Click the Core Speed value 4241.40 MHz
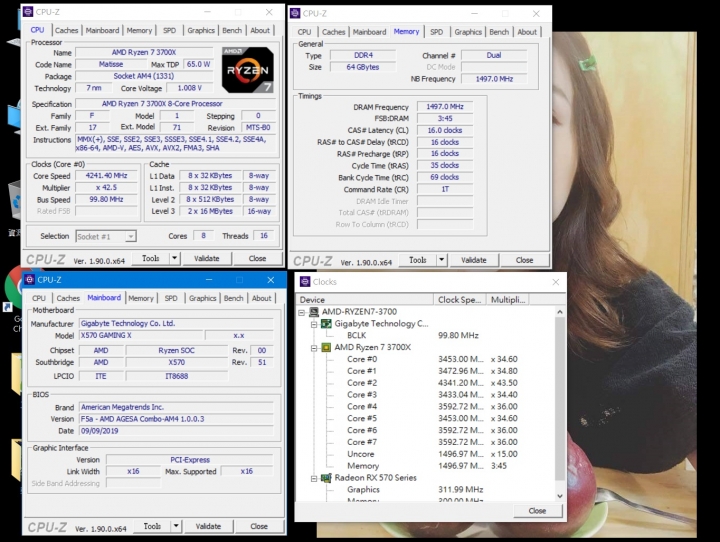 (106, 175)
